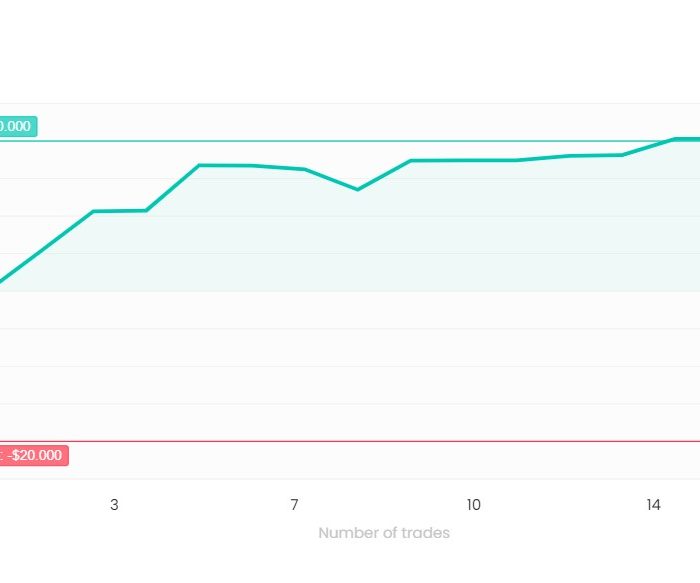Select the data point above x-axis label 7
Screen dimensions: 700x583
(304, 169)
